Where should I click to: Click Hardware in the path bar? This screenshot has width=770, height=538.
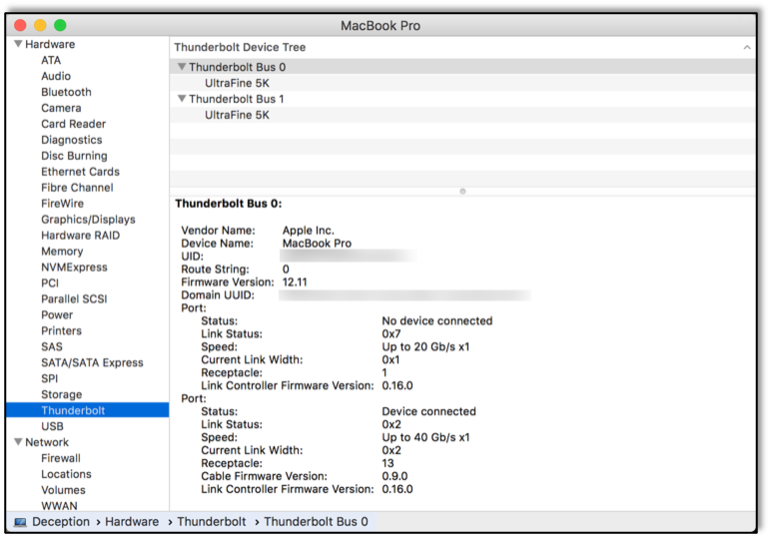coord(132,522)
